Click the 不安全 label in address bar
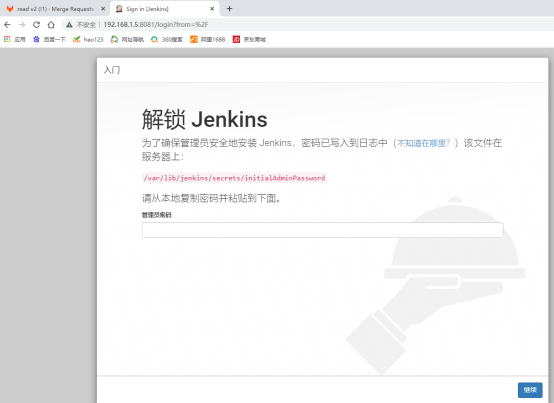The height and width of the screenshot is (403, 554). click(86, 24)
